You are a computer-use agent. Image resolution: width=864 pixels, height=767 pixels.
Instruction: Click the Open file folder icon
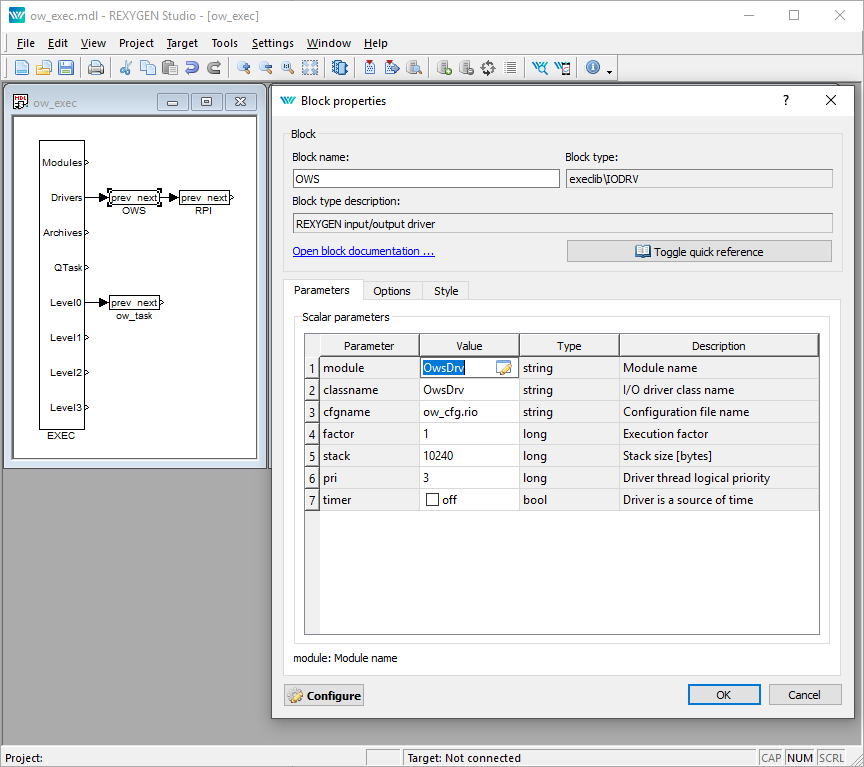click(44, 68)
